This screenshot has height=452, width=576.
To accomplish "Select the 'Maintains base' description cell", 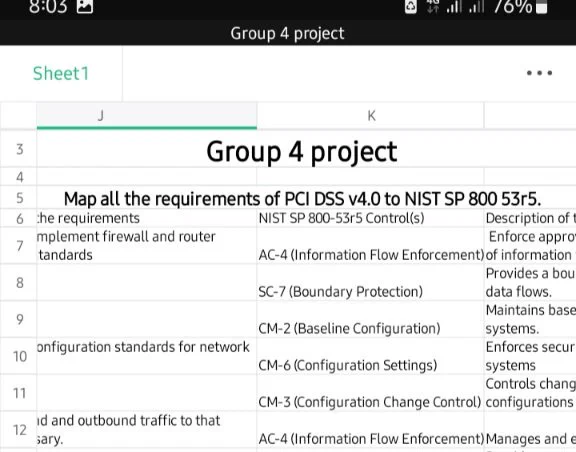I will 530,319.
